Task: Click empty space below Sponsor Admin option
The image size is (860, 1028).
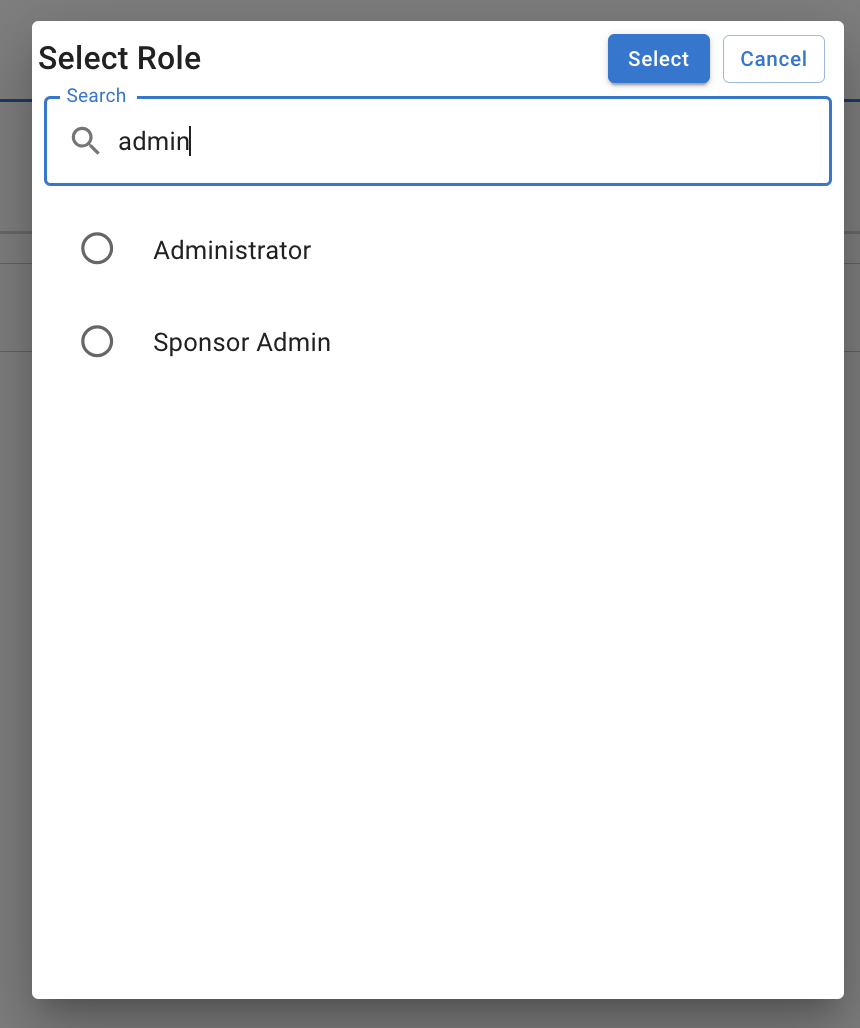Action: coord(437,650)
